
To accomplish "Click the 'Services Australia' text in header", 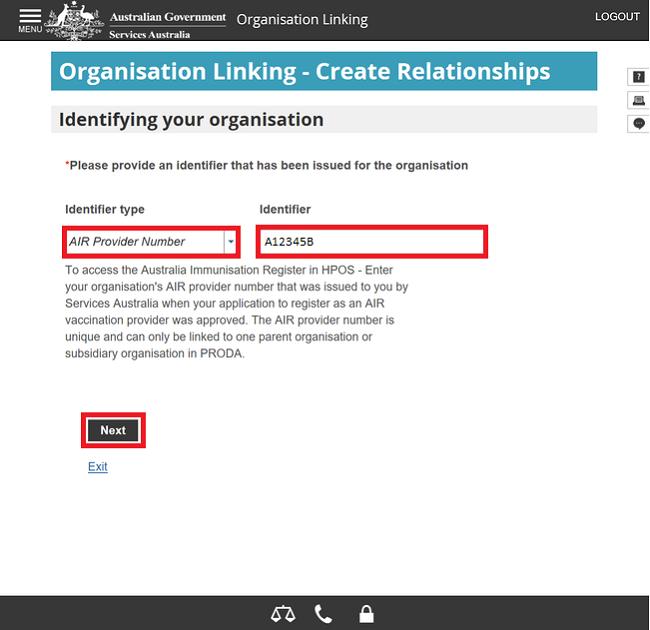I will (150, 34).
